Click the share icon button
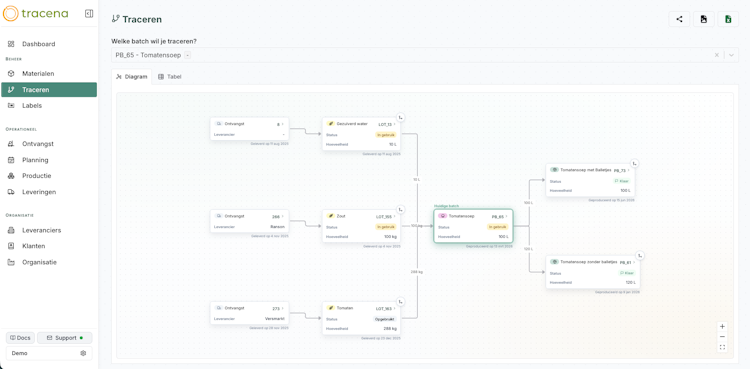The width and height of the screenshot is (750, 369). pyautogui.click(x=679, y=19)
